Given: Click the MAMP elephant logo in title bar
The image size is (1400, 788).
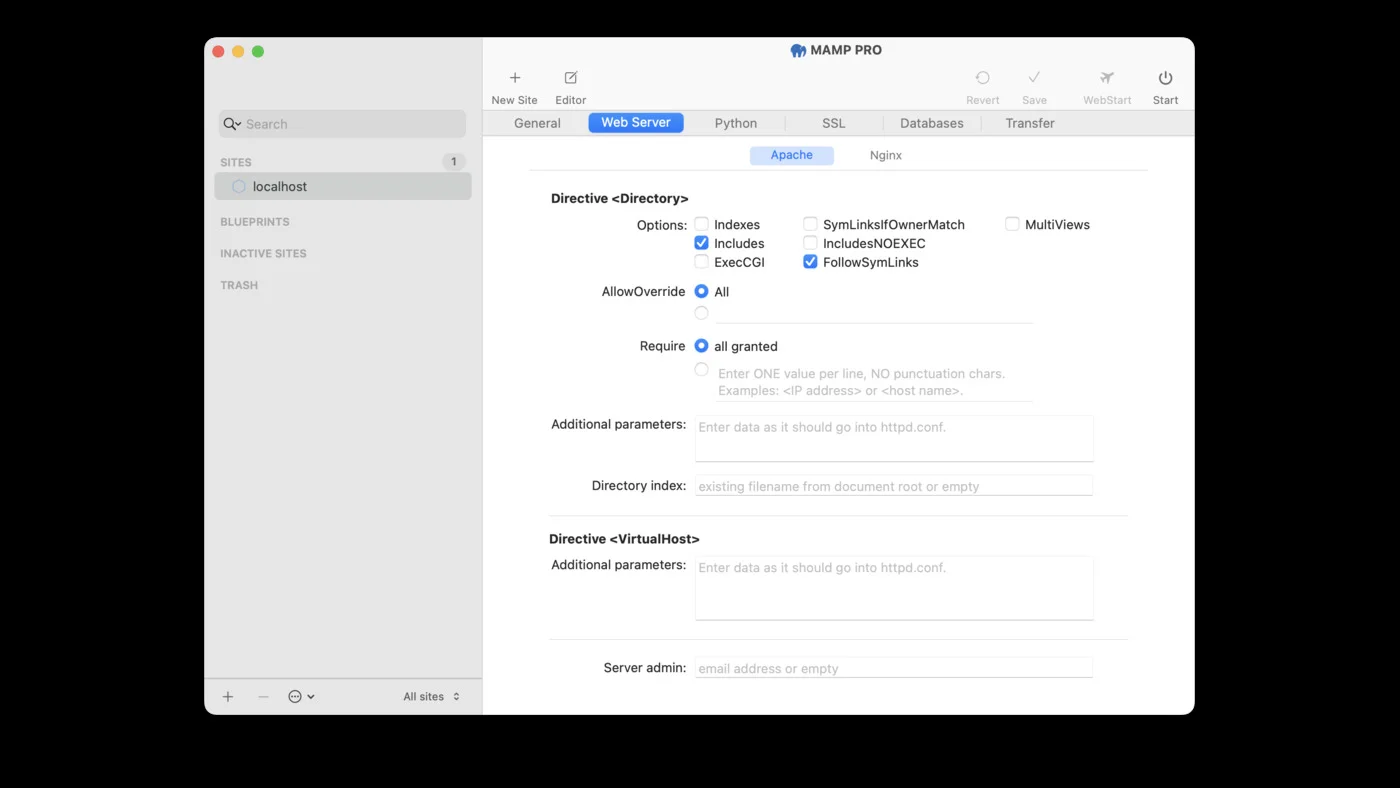Looking at the screenshot, I should tap(798, 51).
